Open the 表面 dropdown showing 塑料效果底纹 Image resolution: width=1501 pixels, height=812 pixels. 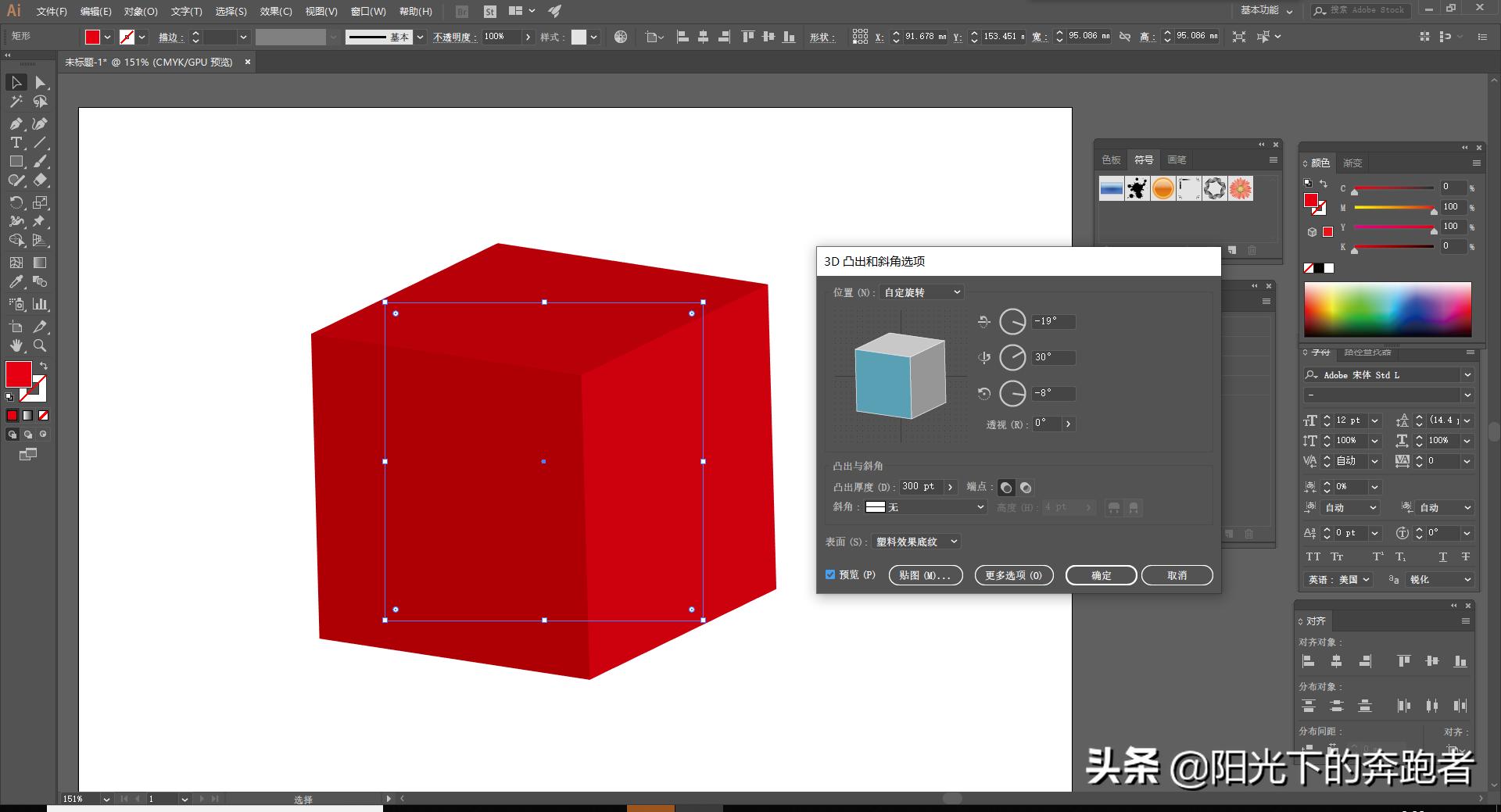(915, 541)
